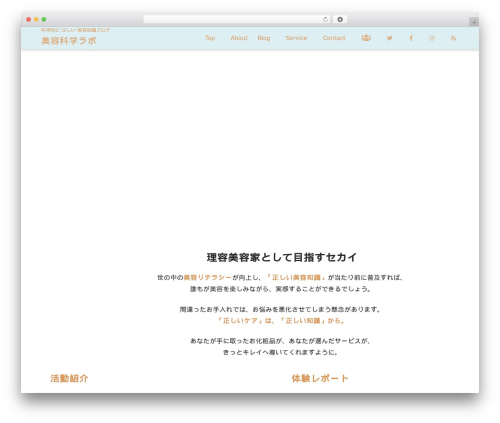Open the 体験レポート heading

(320, 378)
